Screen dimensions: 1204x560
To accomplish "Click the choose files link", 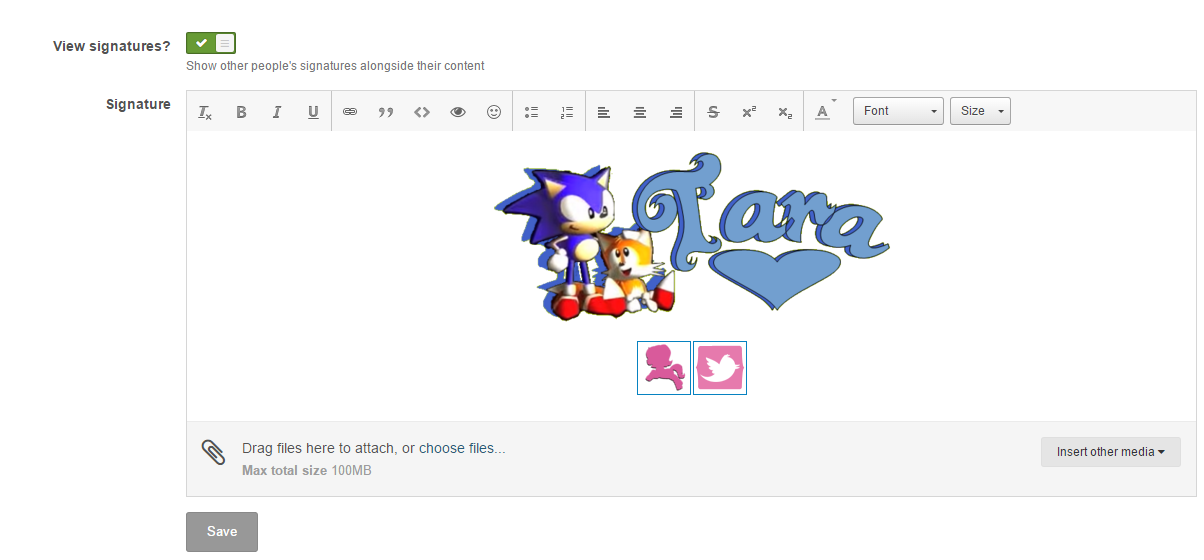I will click(x=462, y=448).
